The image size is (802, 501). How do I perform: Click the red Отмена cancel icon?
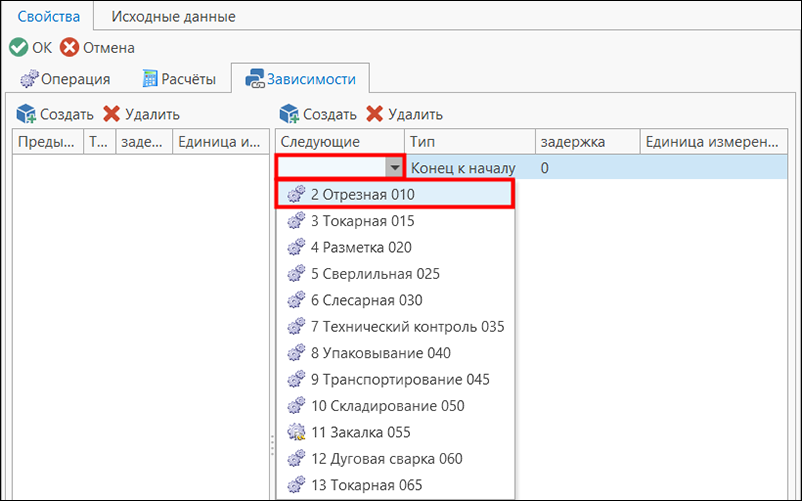(x=69, y=48)
